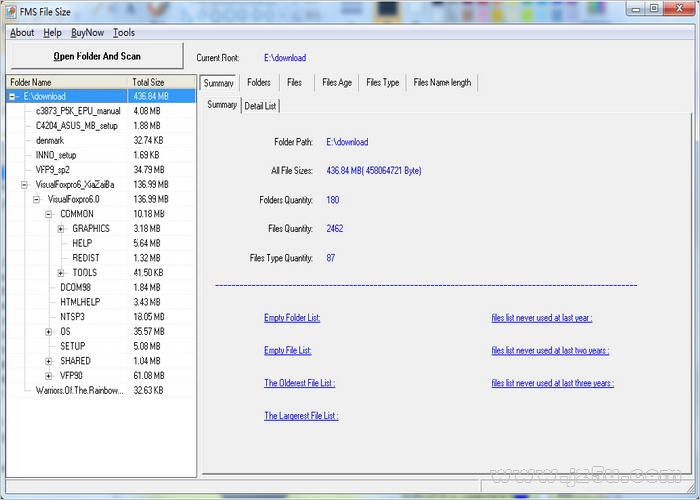This screenshot has width=700, height=500.
Task: Click the 34.79 MB size of VFP9_sp2
Action: tap(149, 170)
